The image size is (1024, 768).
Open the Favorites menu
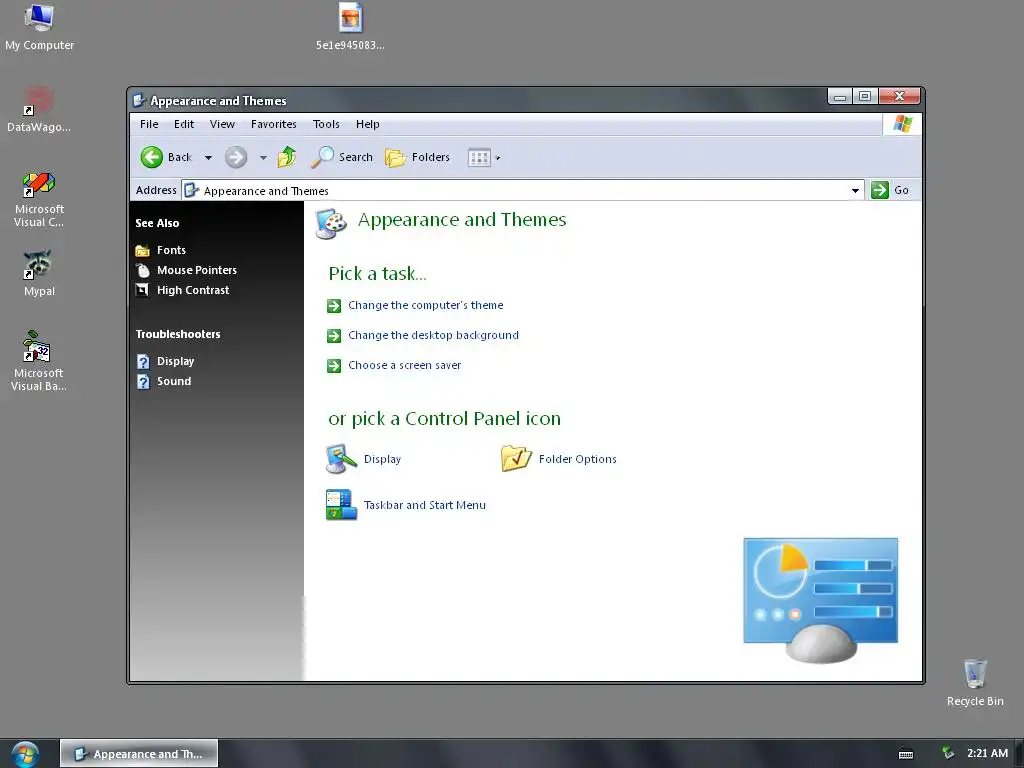coord(274,124)
